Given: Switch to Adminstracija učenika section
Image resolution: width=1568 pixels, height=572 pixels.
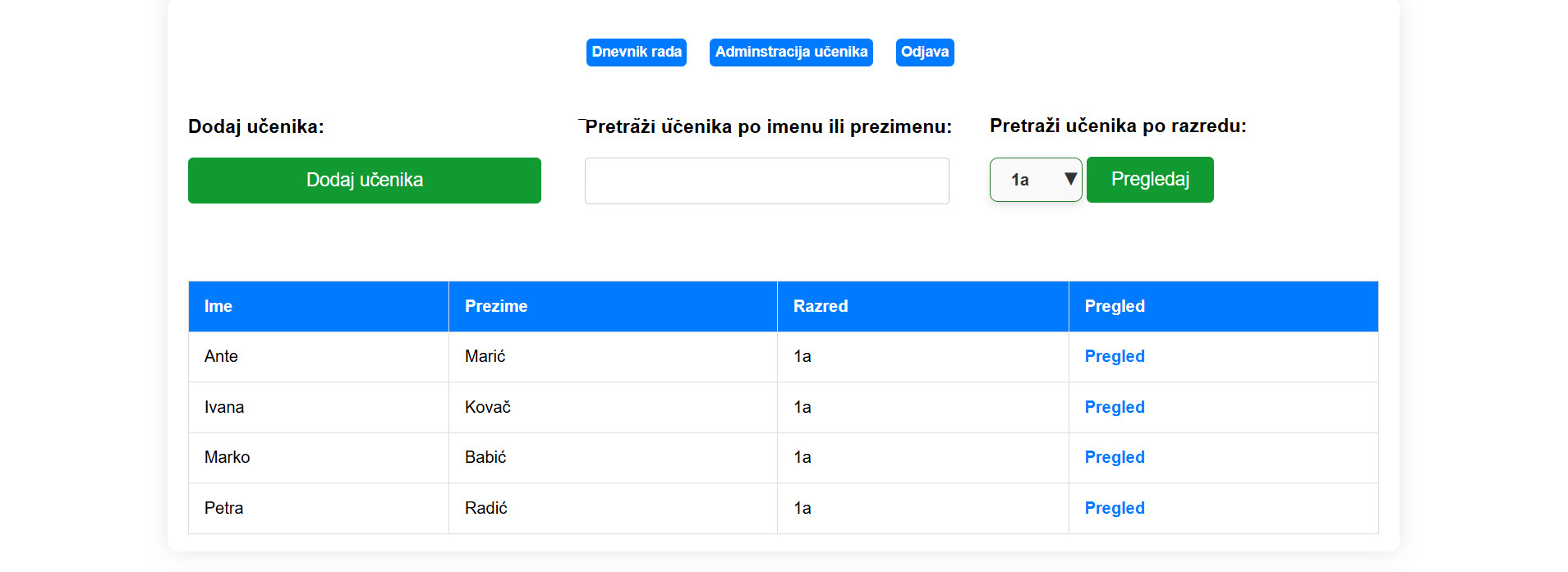Looking at the screenshot, I should point(790,52).
